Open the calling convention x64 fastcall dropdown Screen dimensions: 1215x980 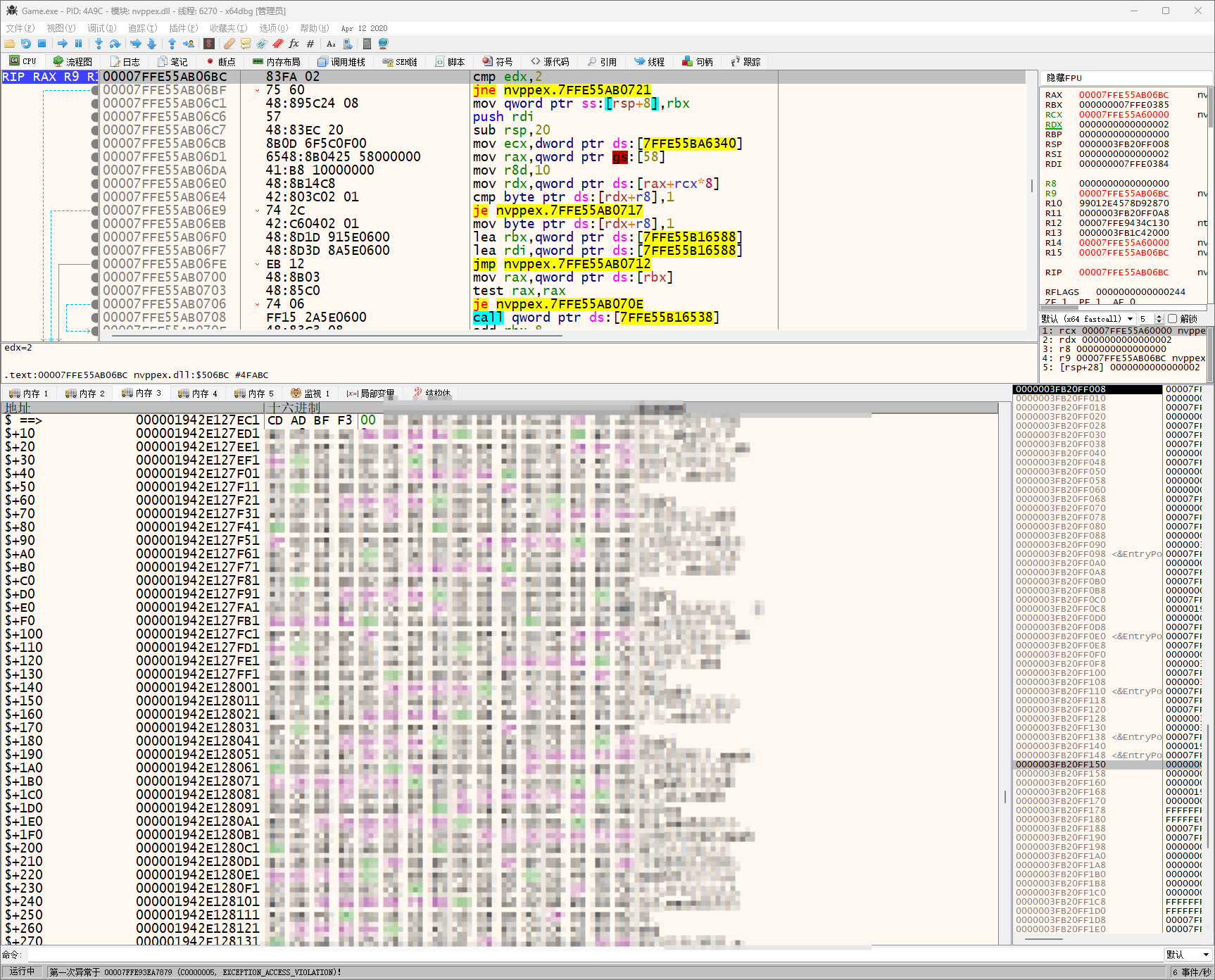1088,319
